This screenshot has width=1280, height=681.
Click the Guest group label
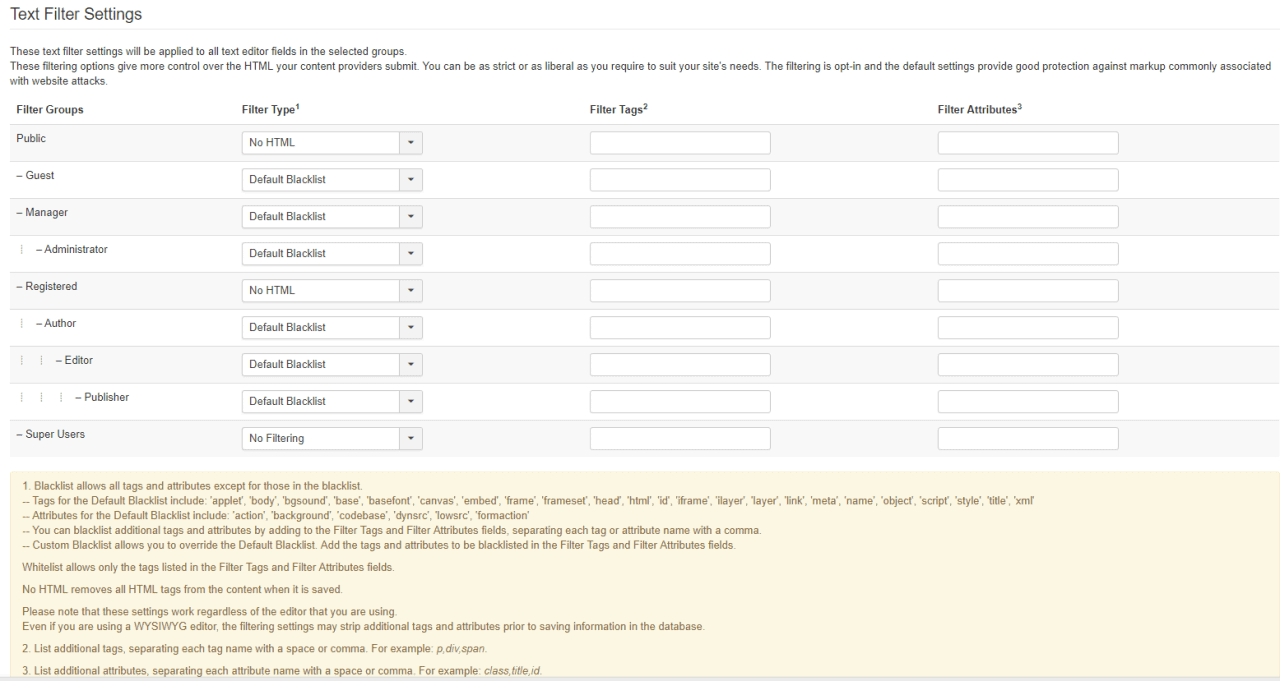click(35, 176)
